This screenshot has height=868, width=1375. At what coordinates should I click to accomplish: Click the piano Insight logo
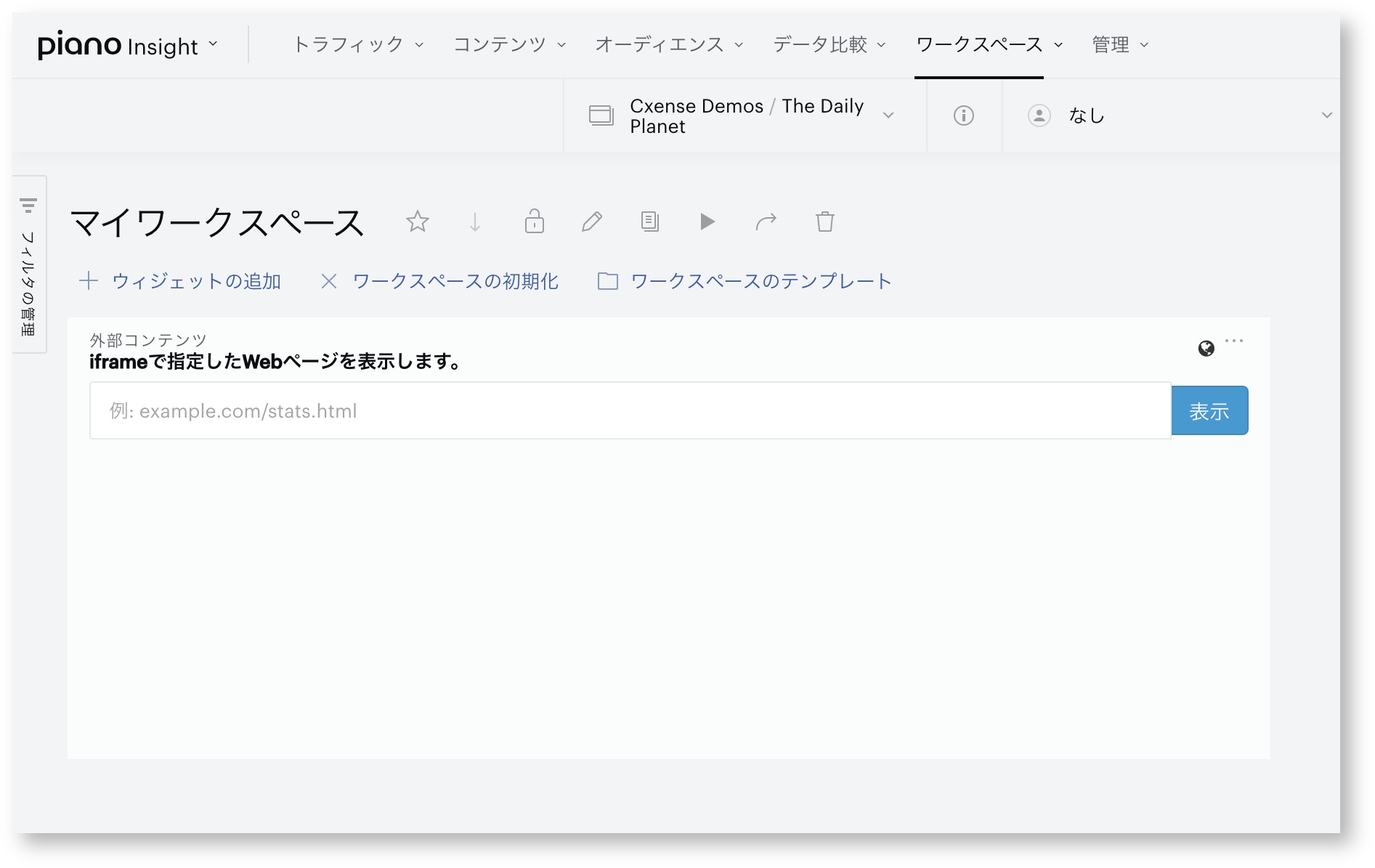click(118, 45)
